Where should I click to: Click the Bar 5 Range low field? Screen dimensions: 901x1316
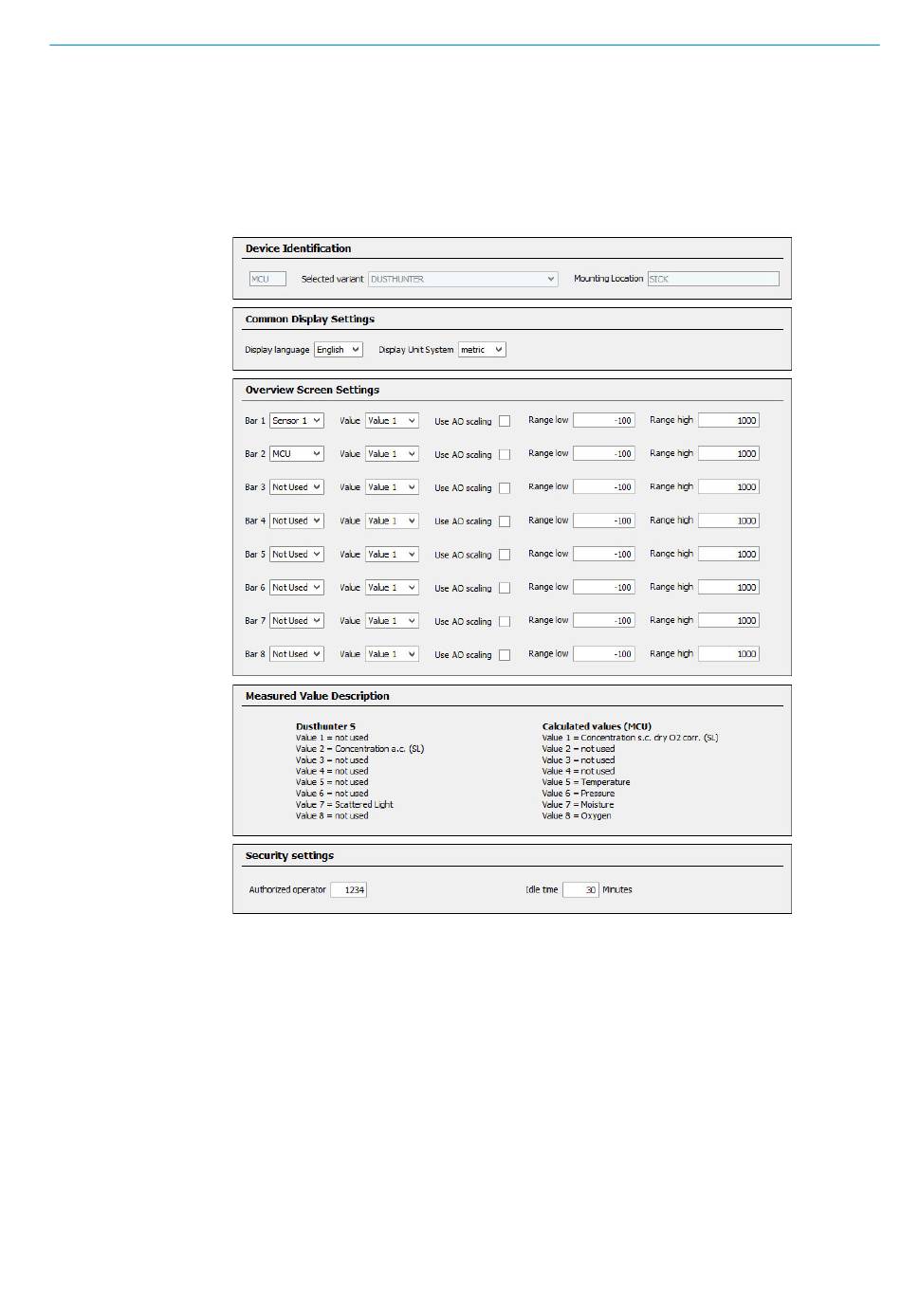click(603, 555)
